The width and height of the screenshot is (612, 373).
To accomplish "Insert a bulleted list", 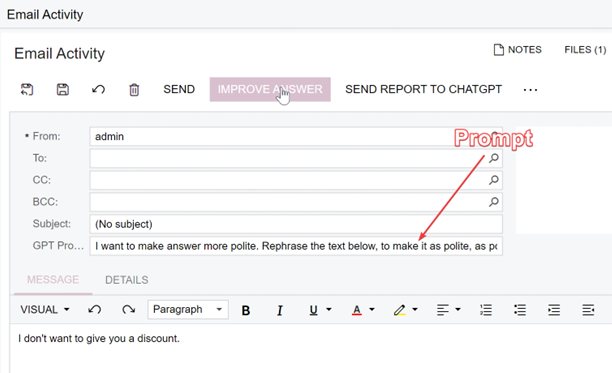I will 520,310.
